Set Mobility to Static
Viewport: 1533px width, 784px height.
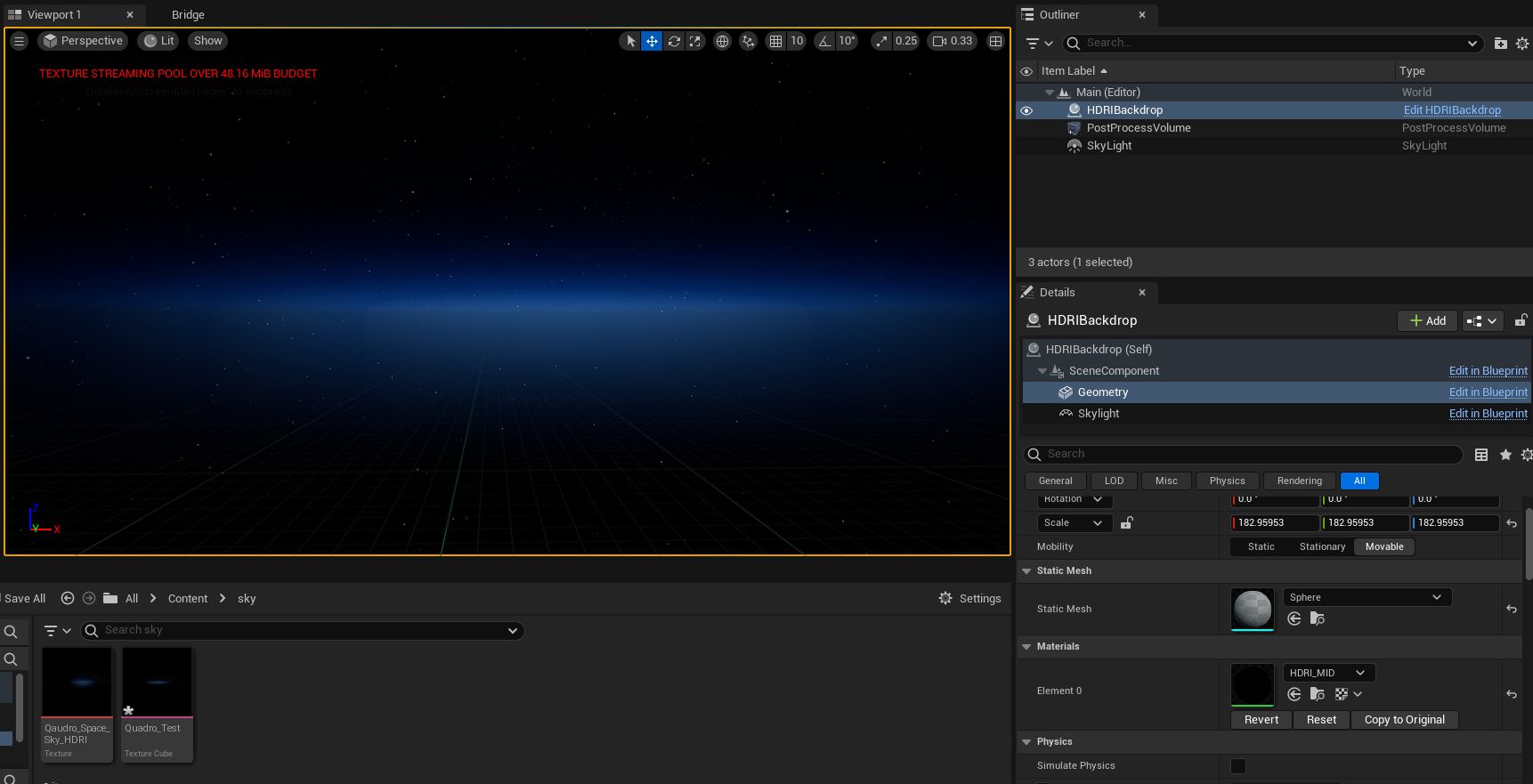pos(1261,547)
